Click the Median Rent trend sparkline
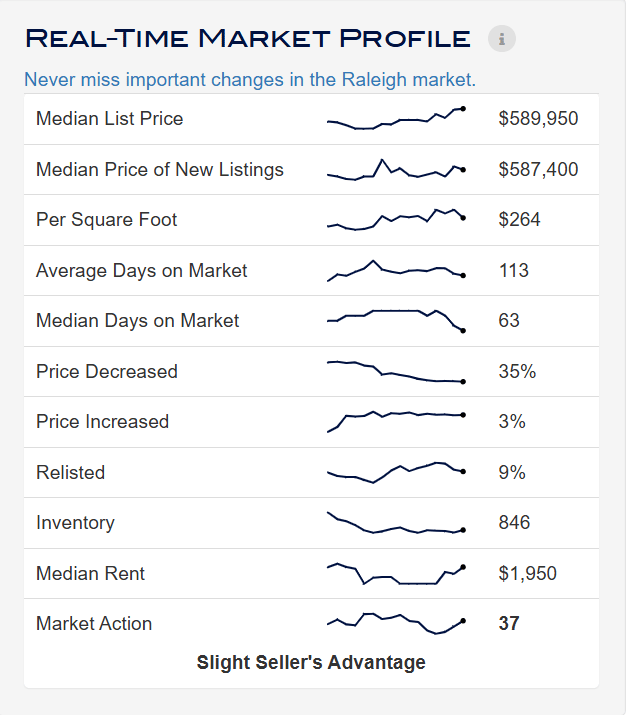The image size is (626, 715). click(396, 574)
